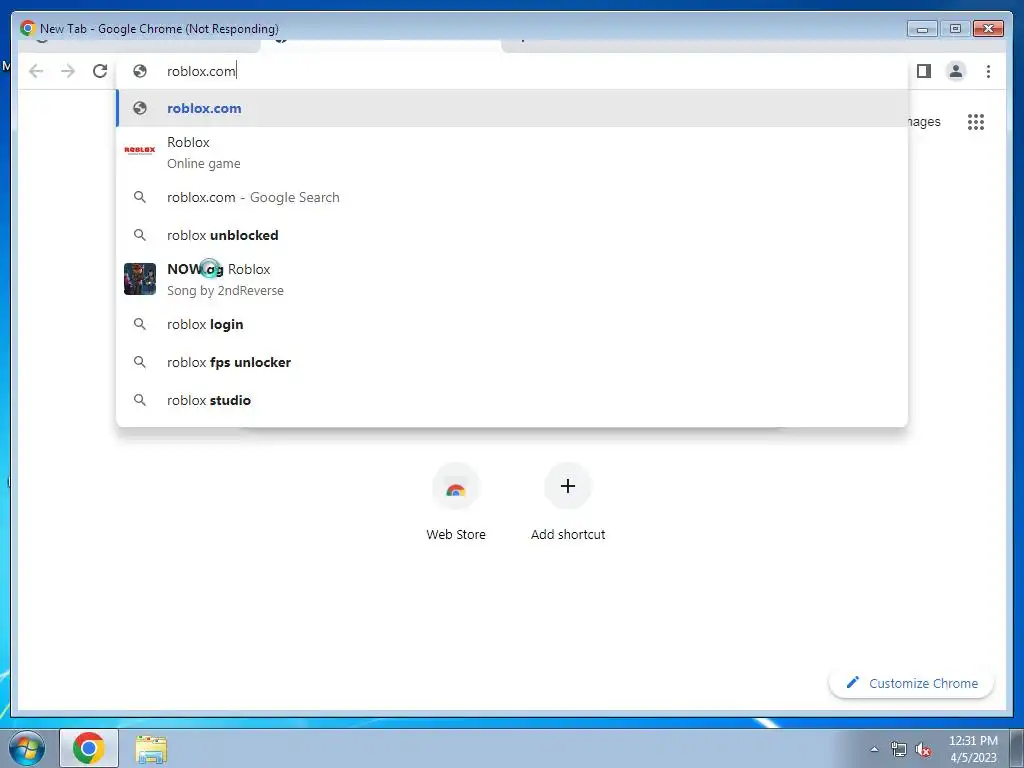Click search icon beside 'roblox studio'
The height and width of the screenshot is (768, 1024).
point(140,400)
